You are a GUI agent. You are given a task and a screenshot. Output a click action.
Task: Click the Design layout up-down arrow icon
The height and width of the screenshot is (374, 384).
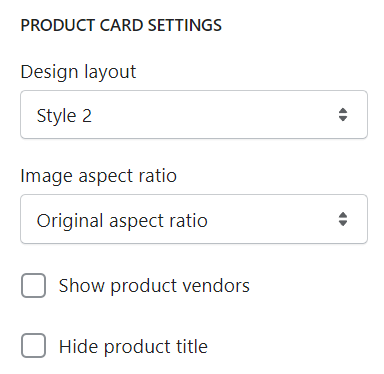(343, 115)
